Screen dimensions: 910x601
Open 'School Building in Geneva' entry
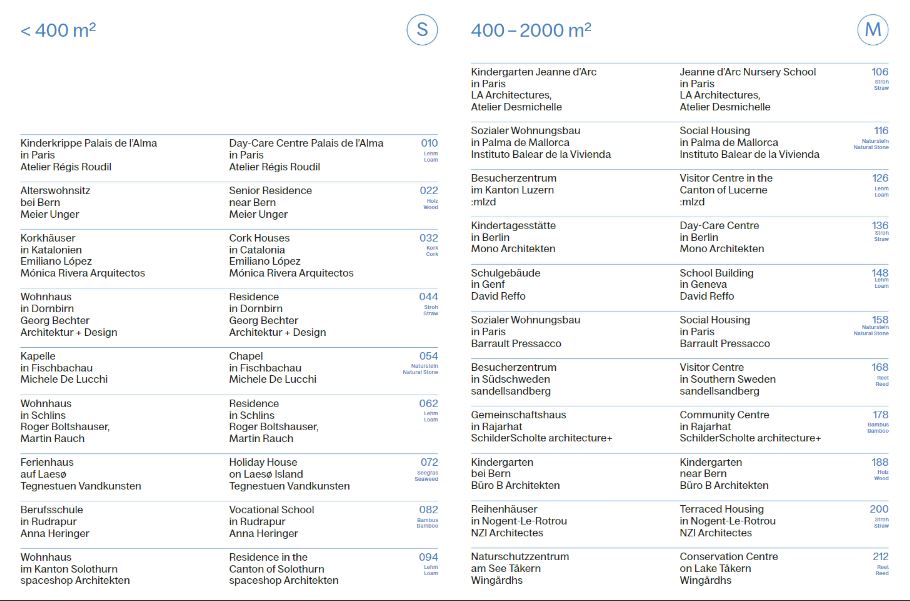(716, 273)
